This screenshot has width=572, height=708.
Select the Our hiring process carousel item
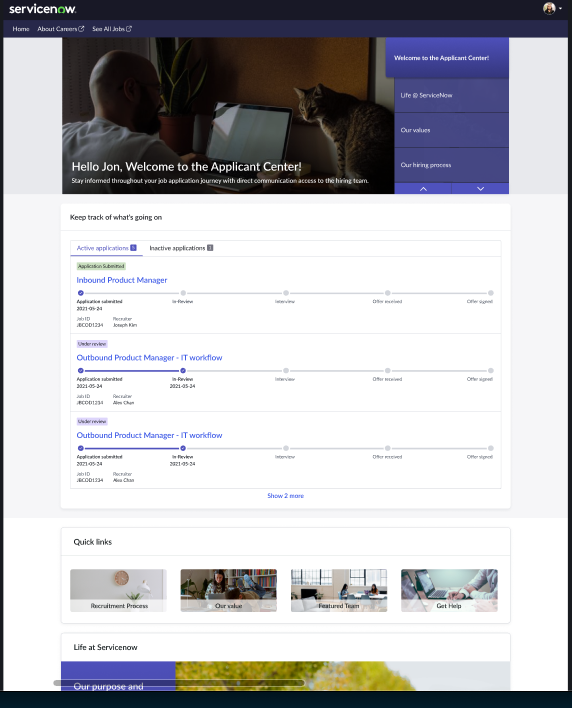click(x=451, y=165)
